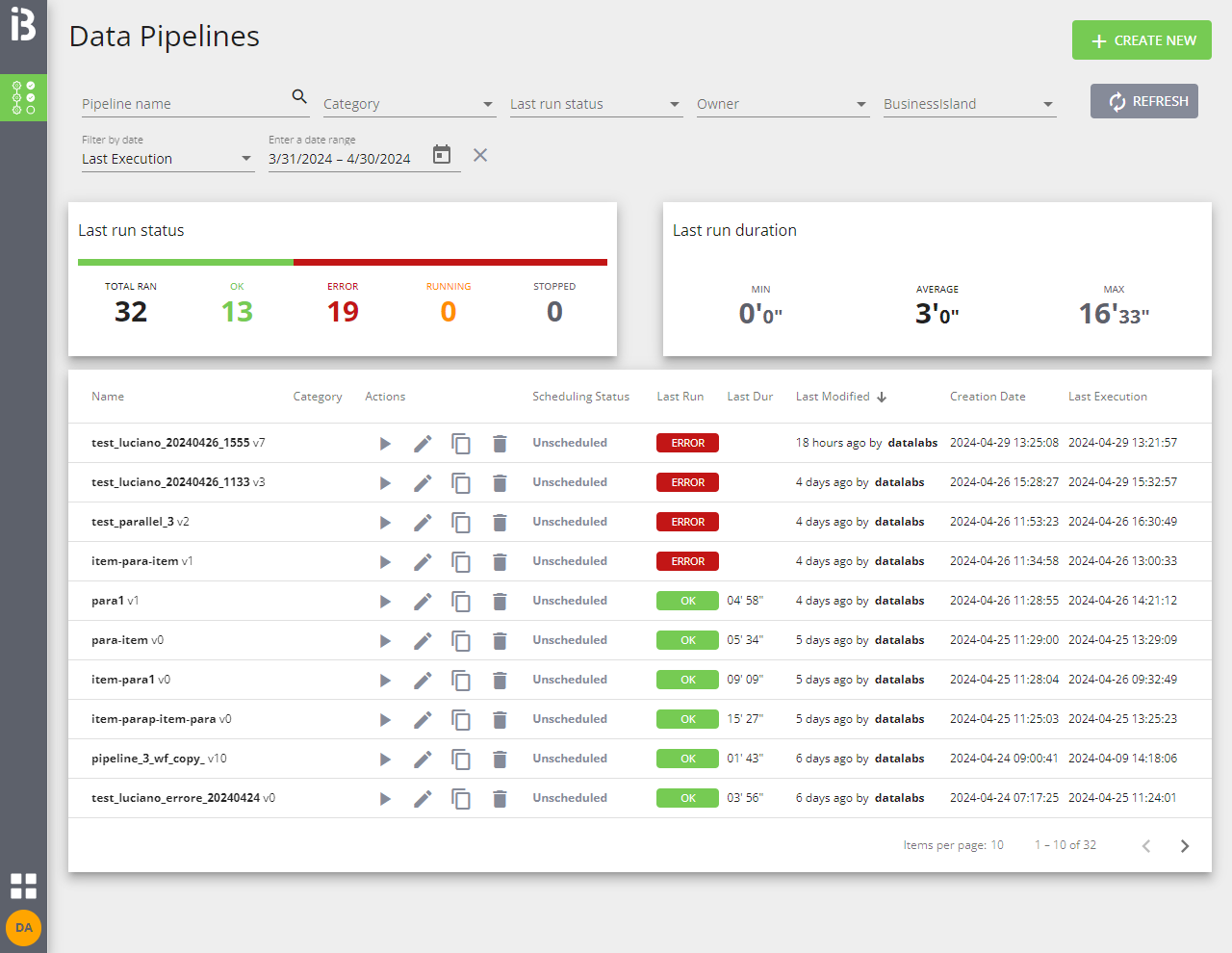The width and height of the screenshot is (1232, 953).
Task: Open the Filter by date selector
Action: 167,159
